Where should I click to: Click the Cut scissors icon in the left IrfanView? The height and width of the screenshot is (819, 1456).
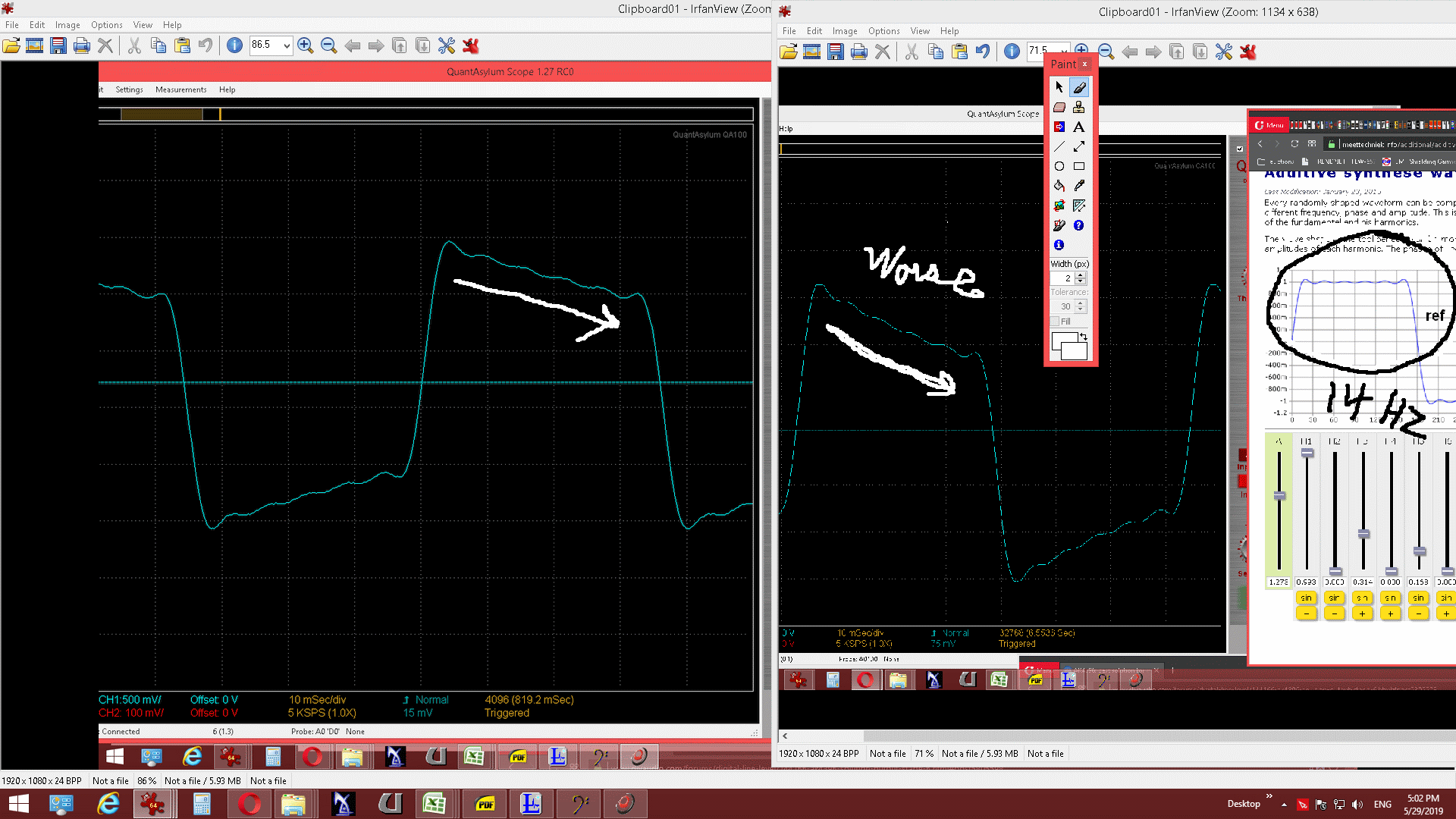(134, 46)
